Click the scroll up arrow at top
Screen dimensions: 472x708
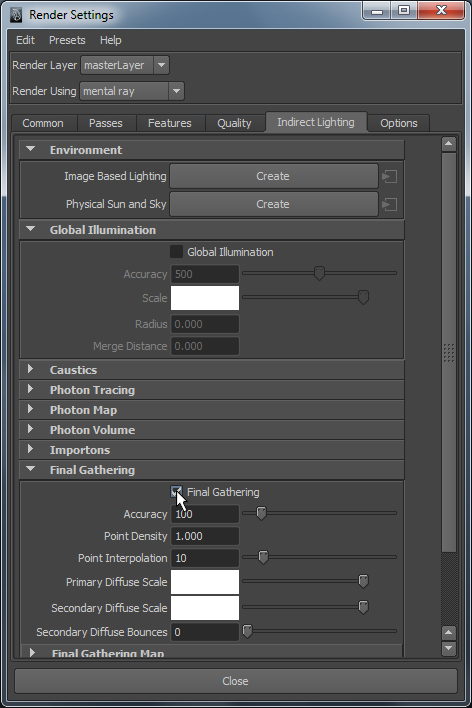point(449,144)
